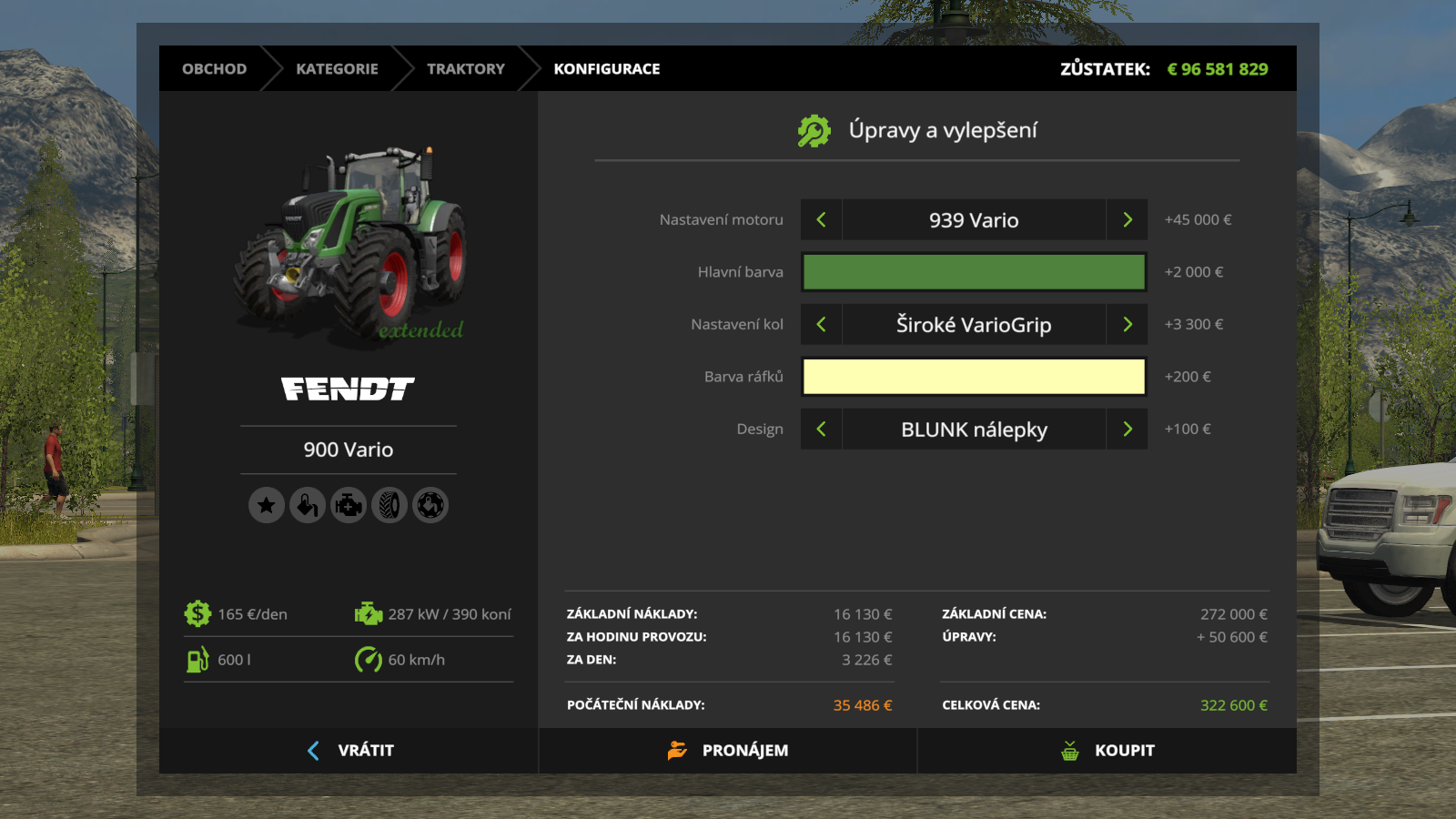Image resolution: width=1456 pixels, height=819 pixels.
Task: Click the lease hand icon beside PRONÁJEM
Action: coord(677,751)
